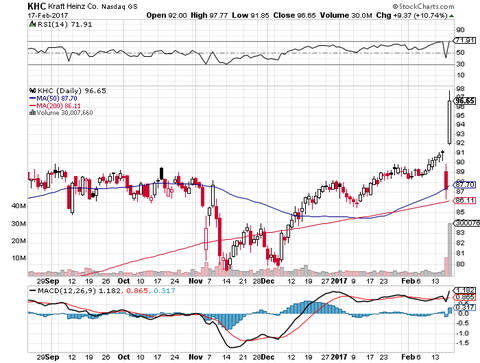Image resolution: width=480 pixels, height=363 pixels.
Task: Click the 95 price axis label
Action: coord(460,116)
